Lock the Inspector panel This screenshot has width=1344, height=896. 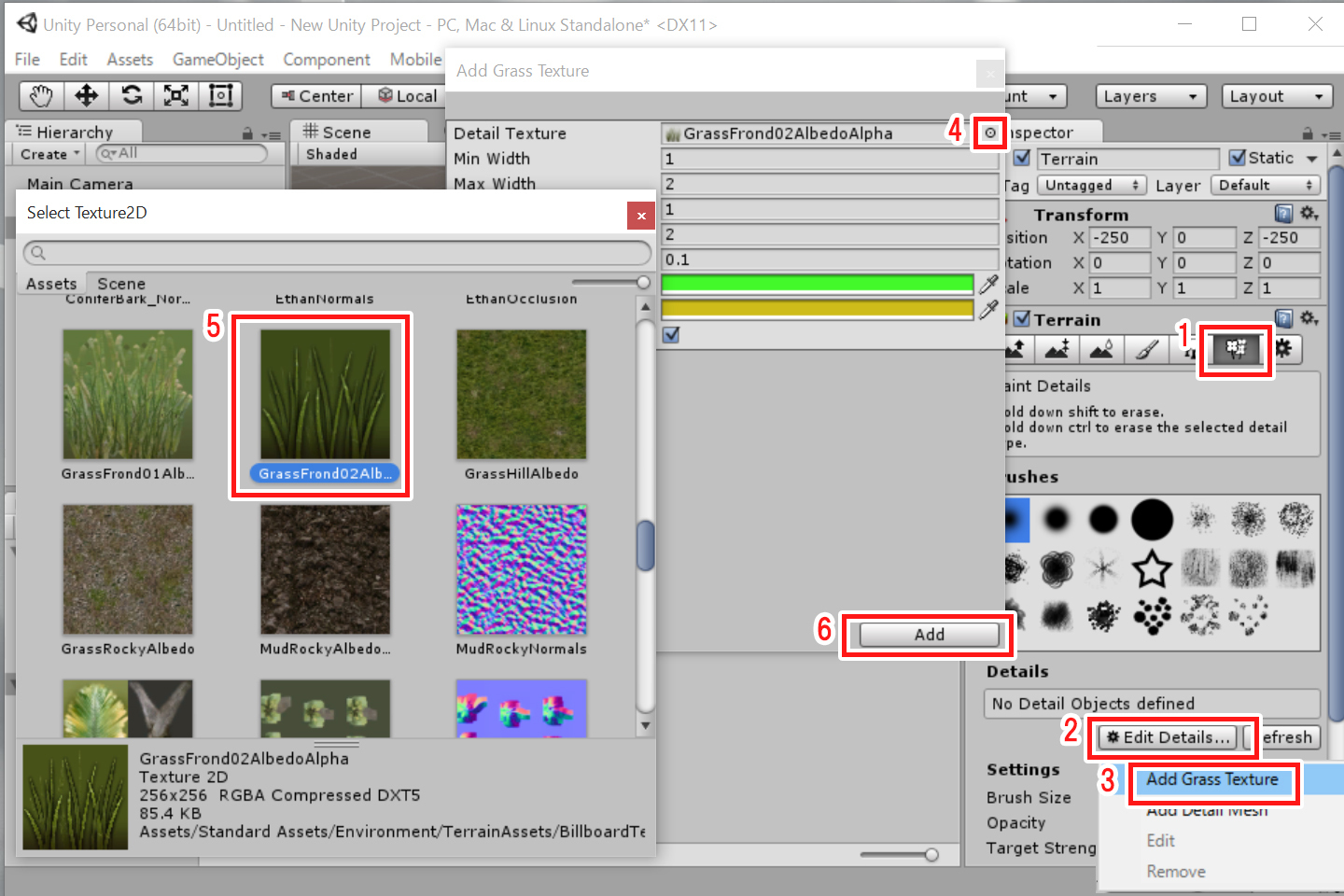tap(1308, 133)
